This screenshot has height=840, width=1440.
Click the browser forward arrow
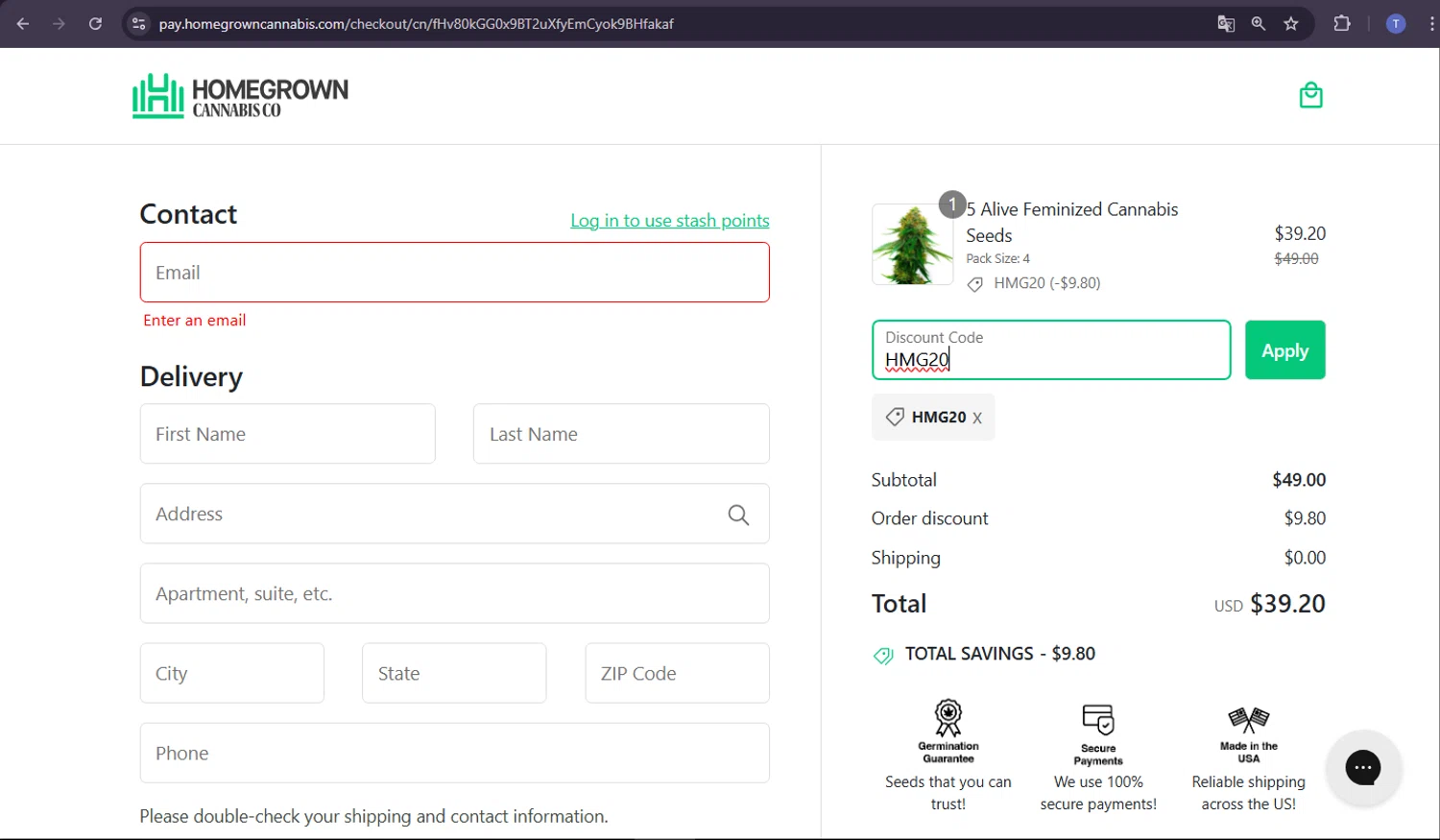click(59, 24)
